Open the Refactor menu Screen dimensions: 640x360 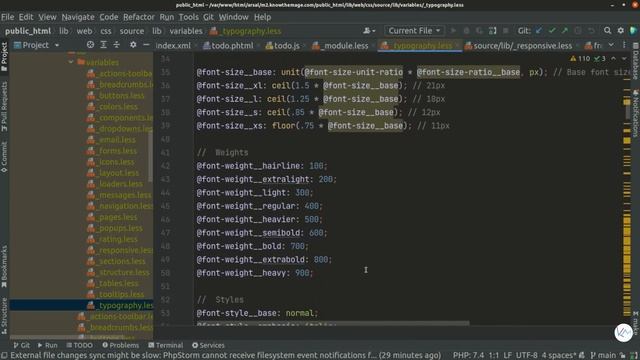(139, 17)
